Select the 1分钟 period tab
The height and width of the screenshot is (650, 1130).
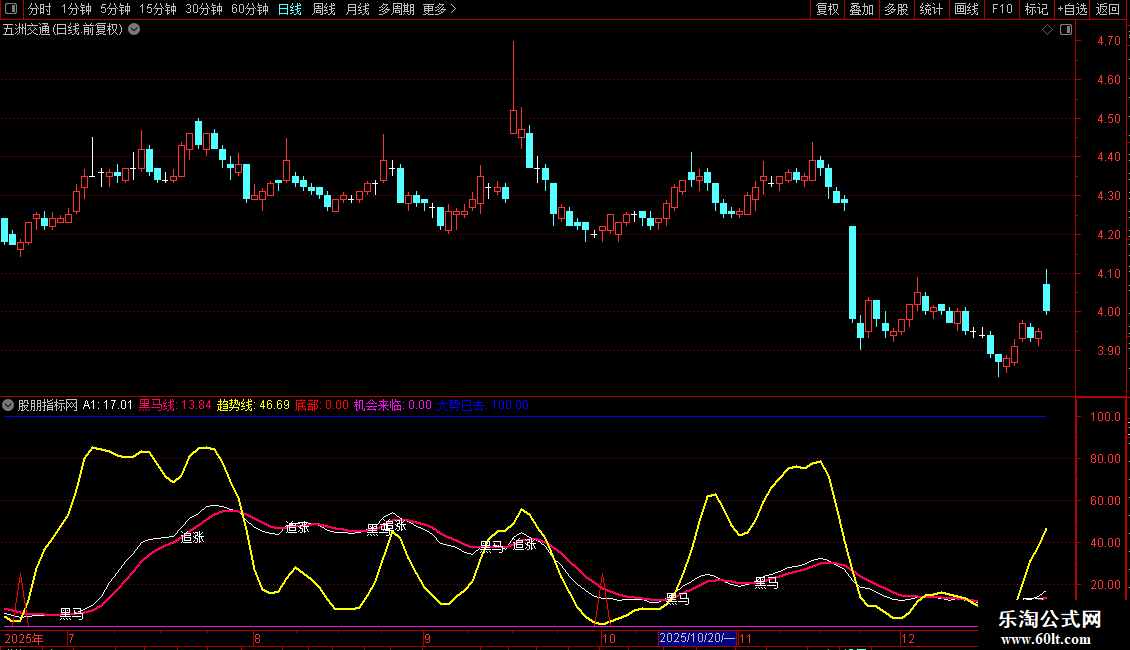click(76, 9)
